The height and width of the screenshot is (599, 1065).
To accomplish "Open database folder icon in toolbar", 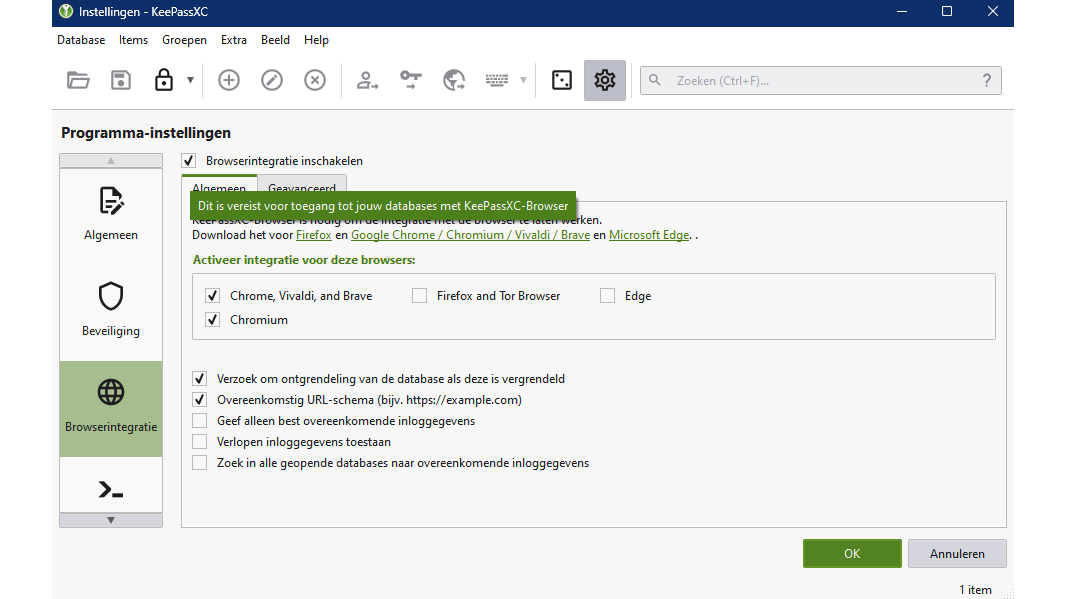I will coord(78,80).
